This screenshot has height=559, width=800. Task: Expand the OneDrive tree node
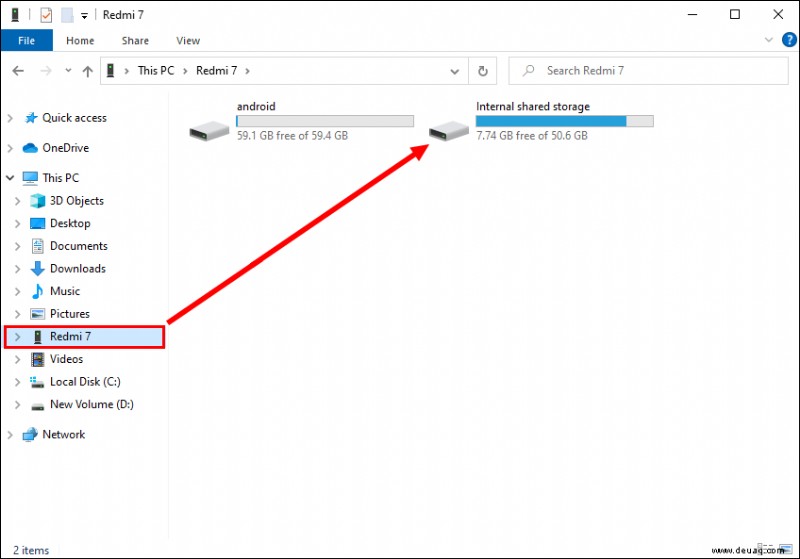tap(10, 148)
